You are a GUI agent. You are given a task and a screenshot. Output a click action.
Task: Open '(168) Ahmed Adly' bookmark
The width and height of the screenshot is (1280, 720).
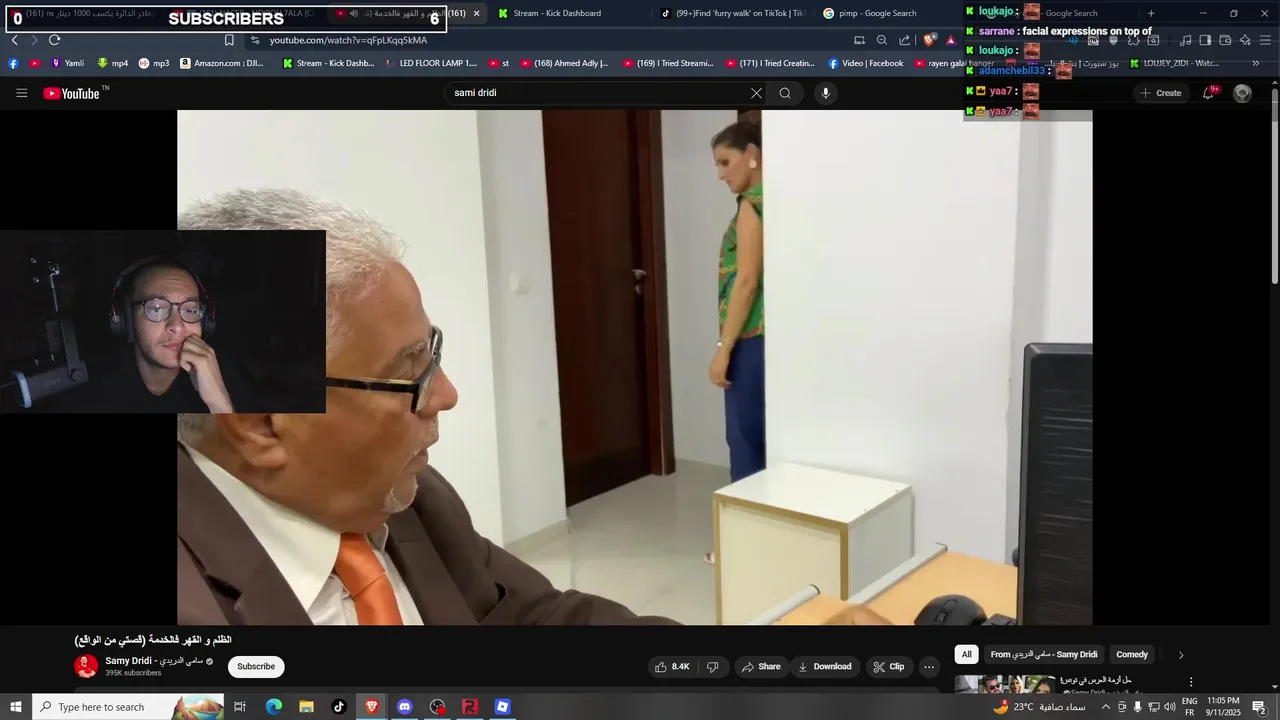point(564,63)
